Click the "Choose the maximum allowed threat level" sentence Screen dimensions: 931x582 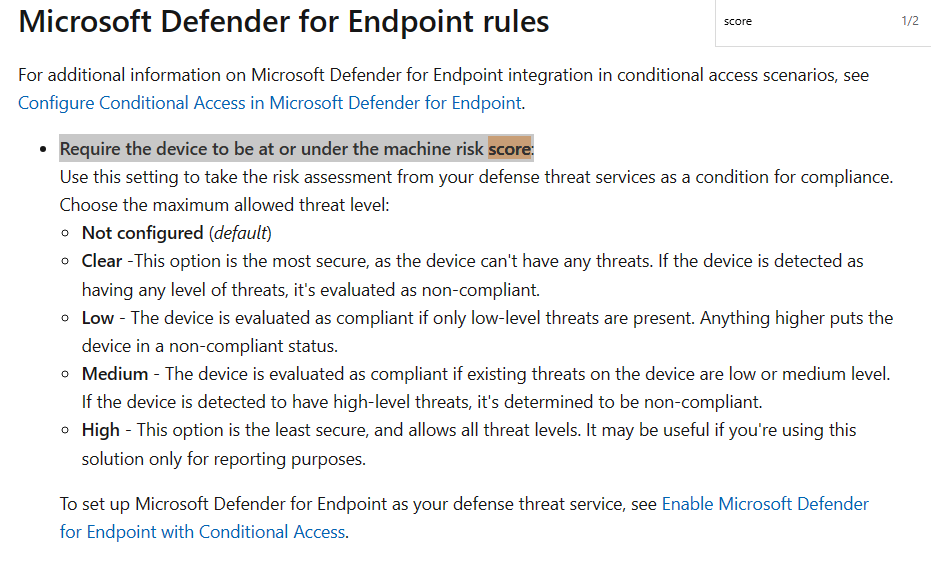(x=224, y=205)
